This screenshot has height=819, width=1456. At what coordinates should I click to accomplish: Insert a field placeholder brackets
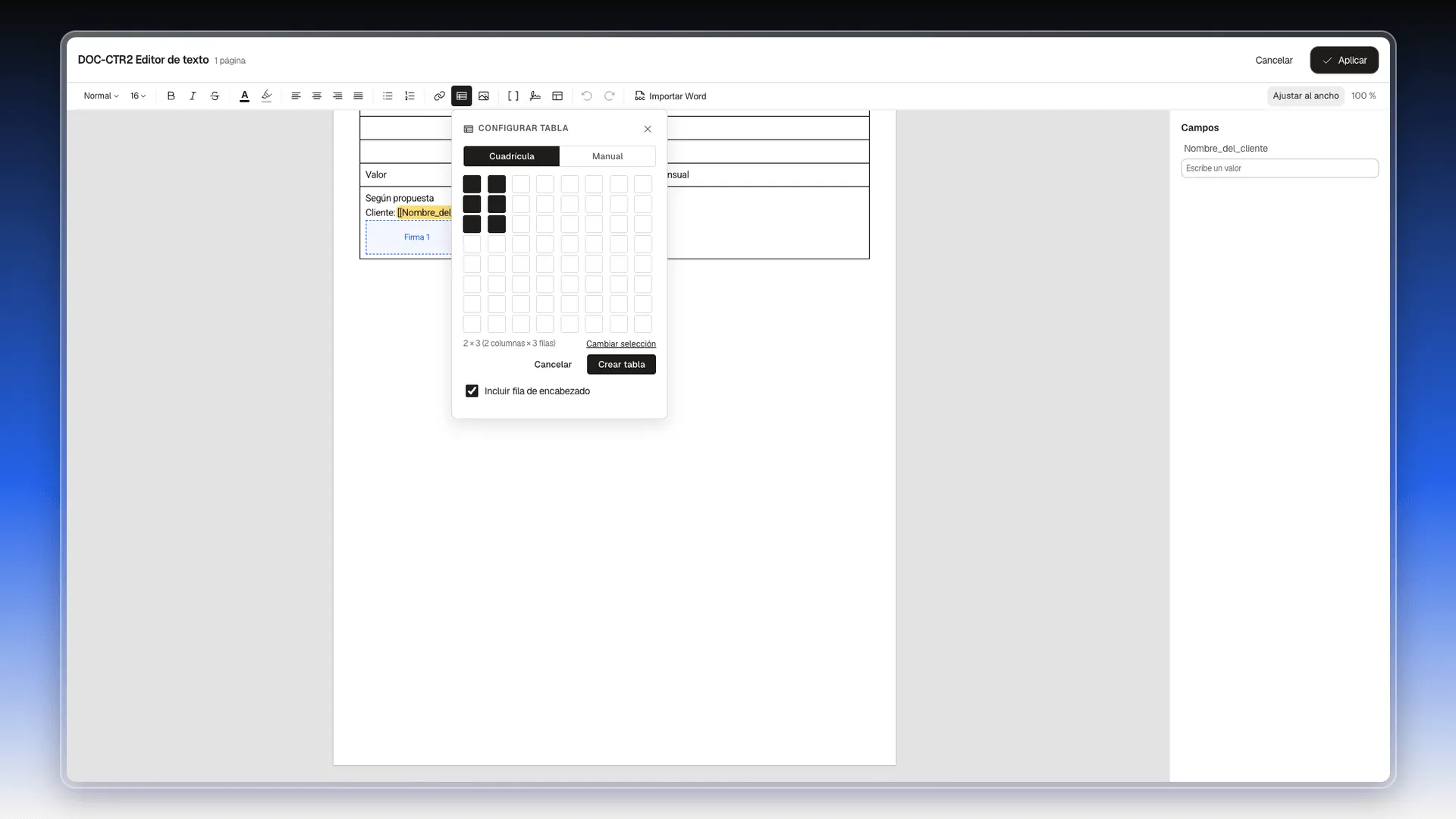[x=513, y=96]
